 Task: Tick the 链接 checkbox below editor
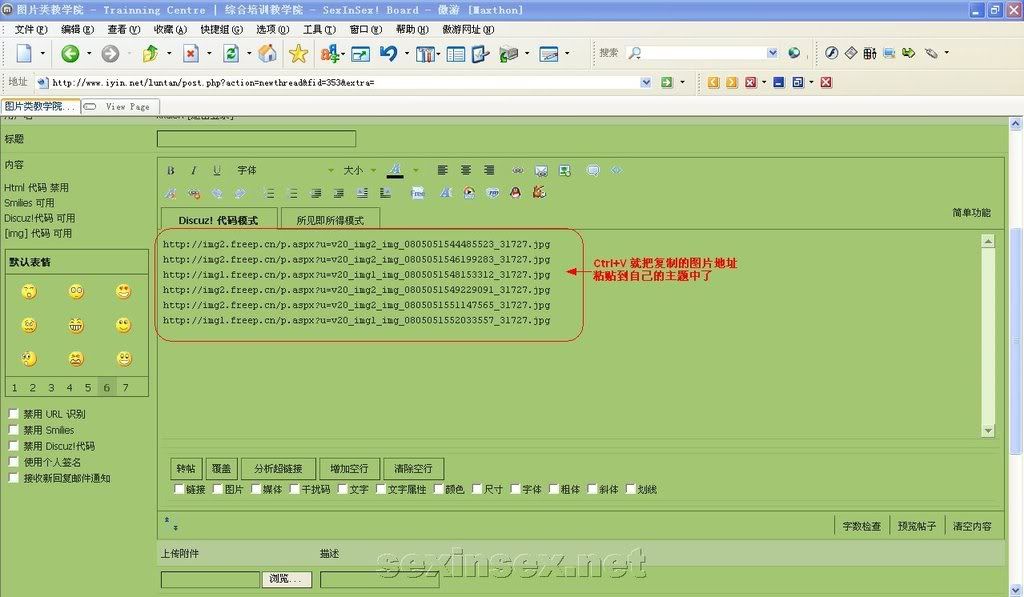[x=179, y=489]
